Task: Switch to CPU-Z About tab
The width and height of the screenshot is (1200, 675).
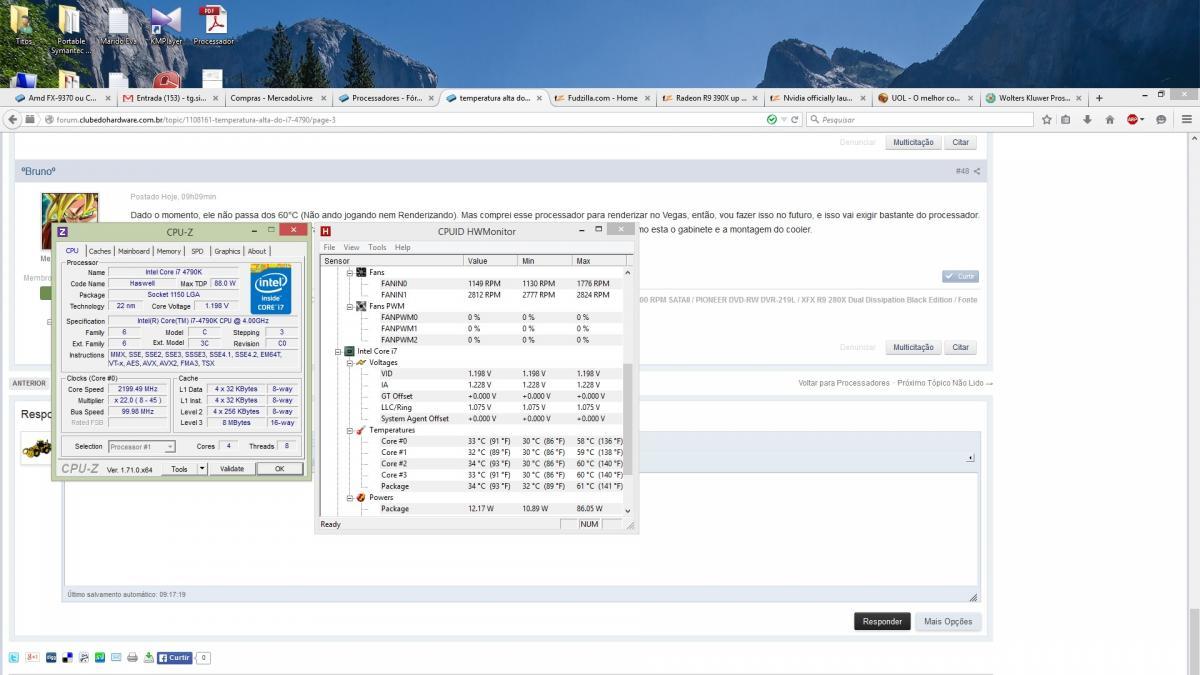Action: (x=257, y=251)
